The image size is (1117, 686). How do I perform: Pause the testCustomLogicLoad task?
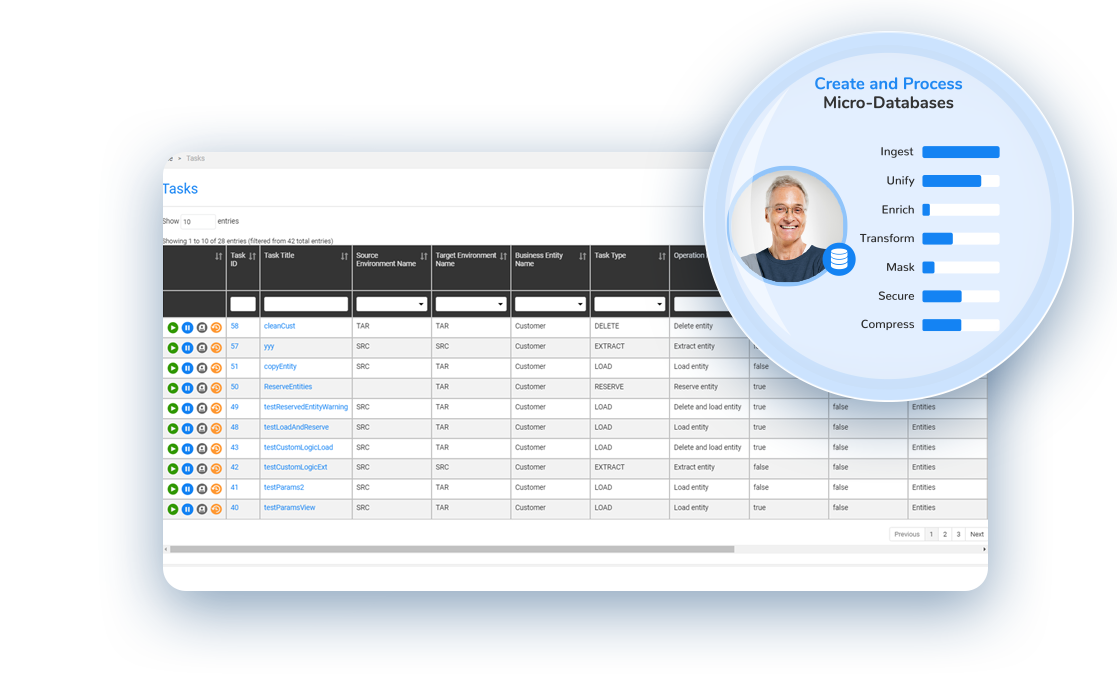pos(187,447)
